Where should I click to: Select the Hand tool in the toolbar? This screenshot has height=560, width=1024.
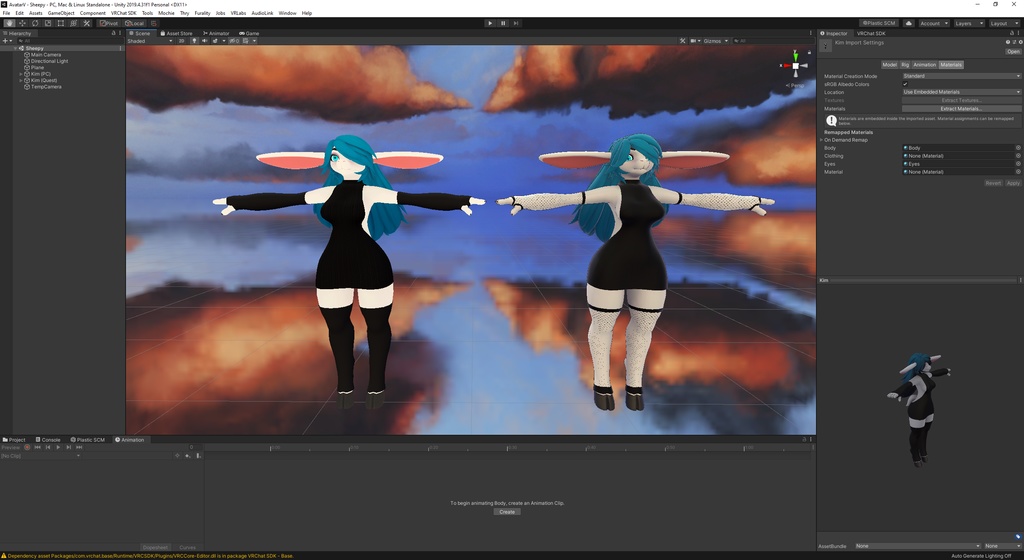point(9,23)
